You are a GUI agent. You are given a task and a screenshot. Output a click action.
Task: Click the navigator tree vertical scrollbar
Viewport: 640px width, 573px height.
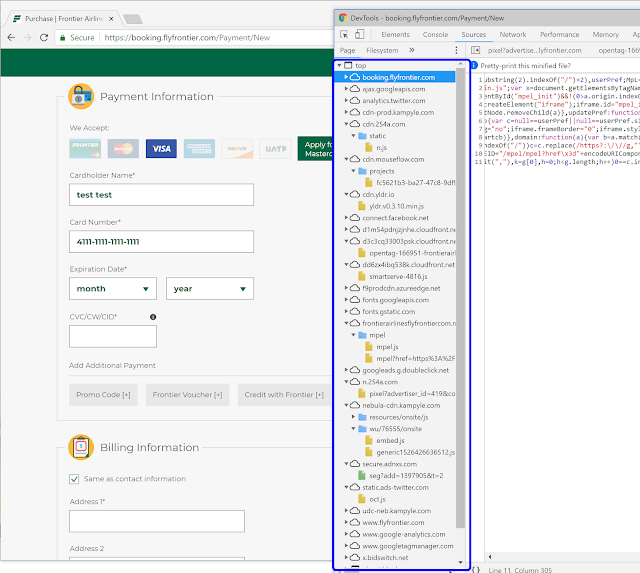click(x=460, y=297)
